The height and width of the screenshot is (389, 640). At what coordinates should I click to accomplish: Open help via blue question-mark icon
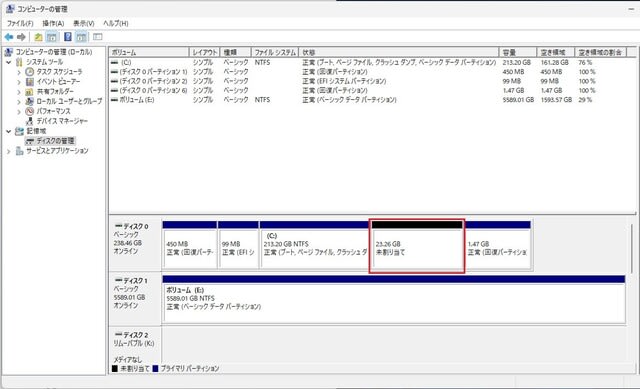pos(68,37)
